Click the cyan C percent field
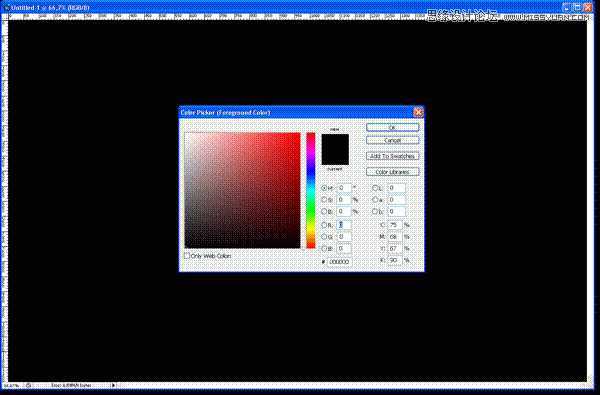This screenshot has height=395, width=600. pos(395,225)
